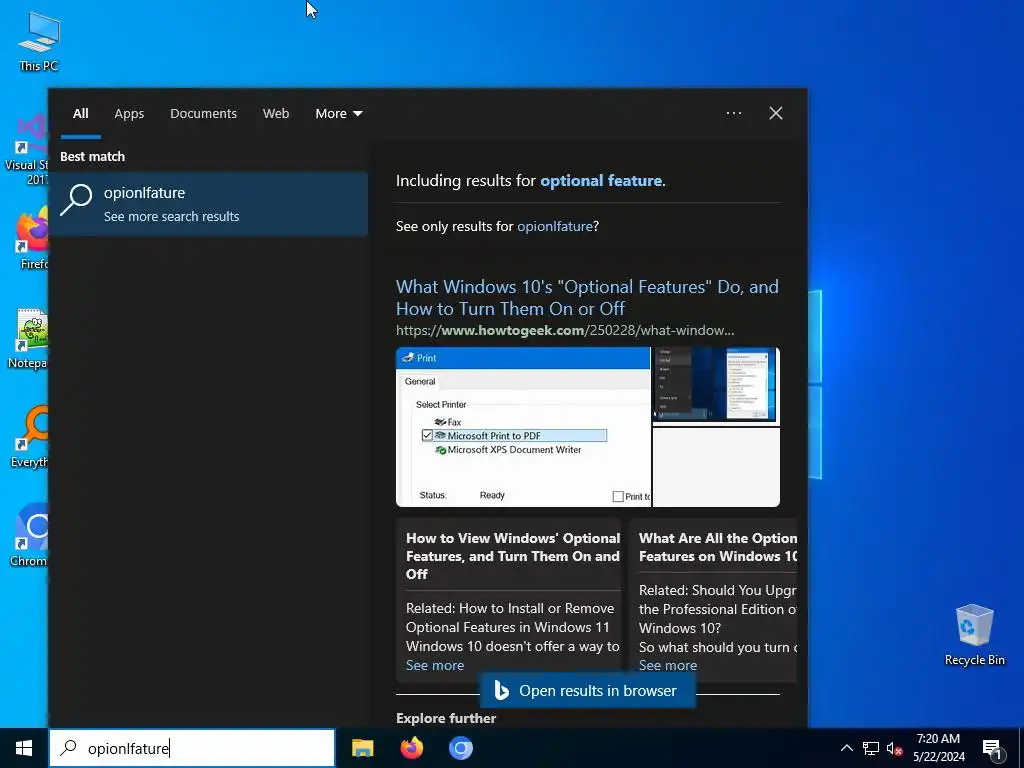Expand the More filter dropdown
This screenshot has width=1024, height=768.
click(x=338, y=114)
